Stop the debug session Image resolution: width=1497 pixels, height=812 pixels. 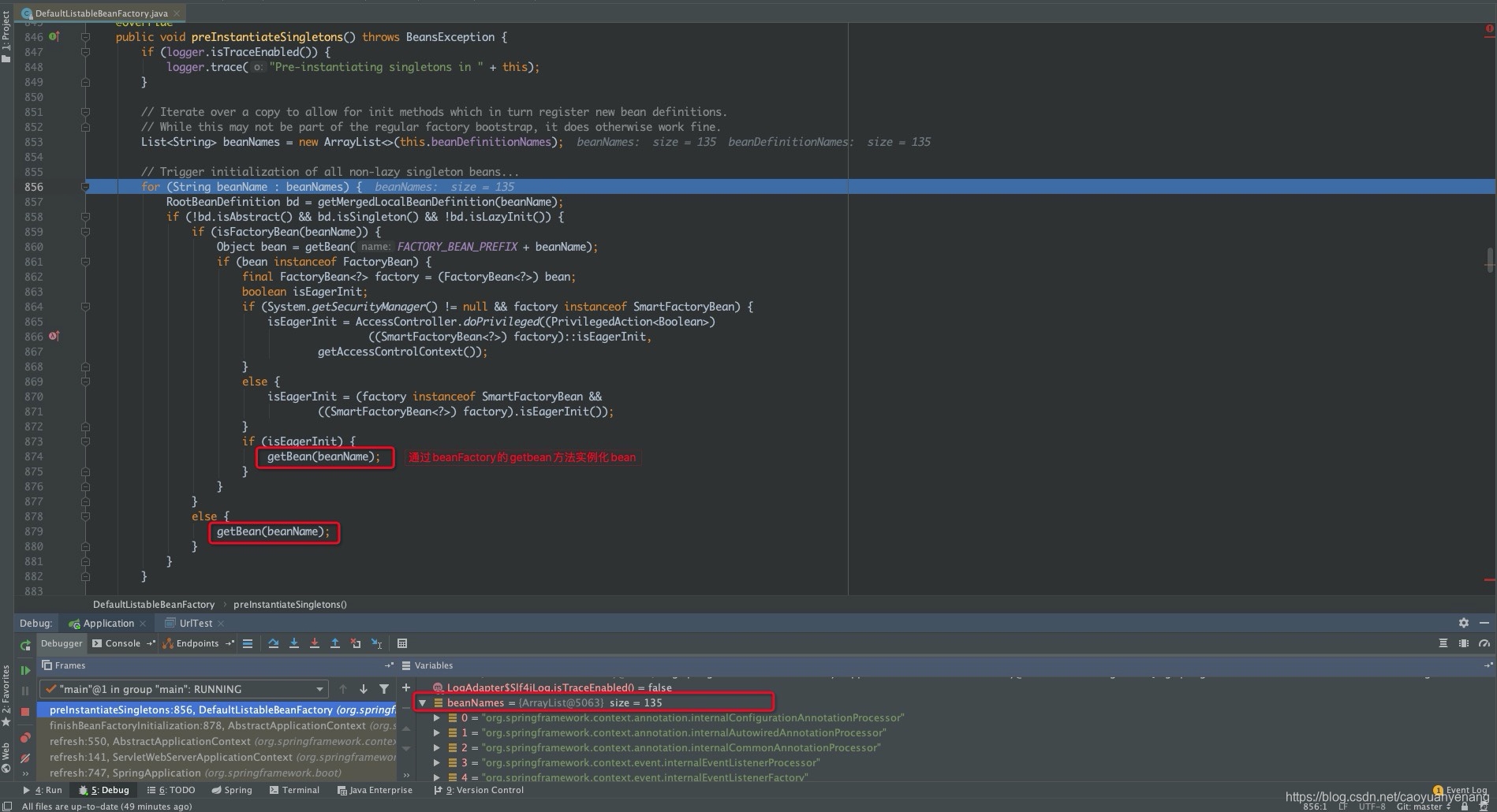(25, 711)
